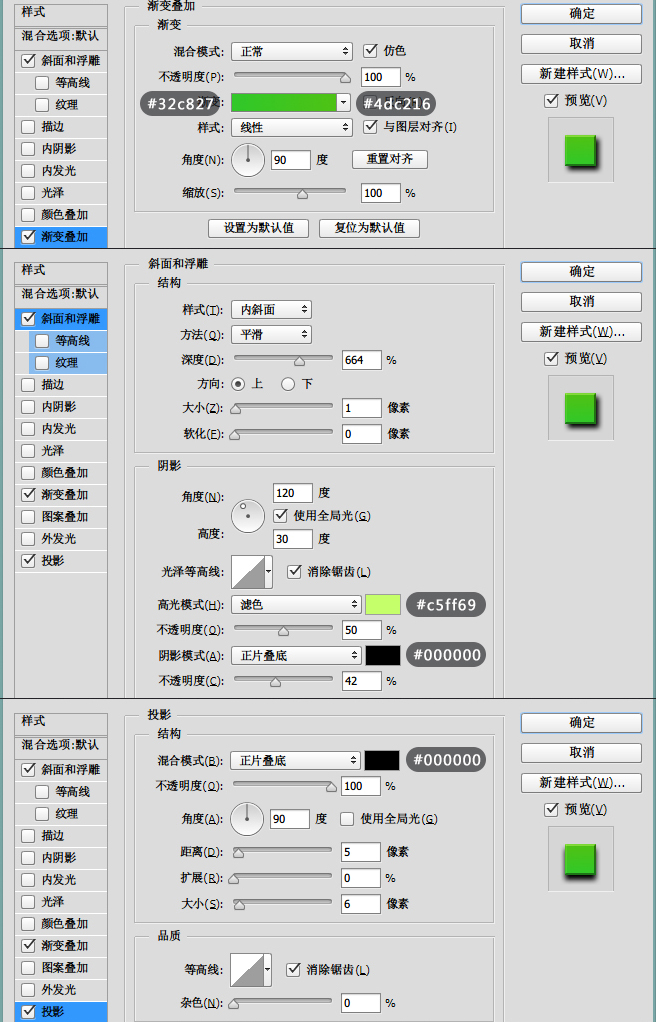The width and height of the screenshot is (656, 1022).
Task: Click the shadow angle dial in the 斜面和浮雕 dialog
Action: pyautogui.click(x=248, y=516)
